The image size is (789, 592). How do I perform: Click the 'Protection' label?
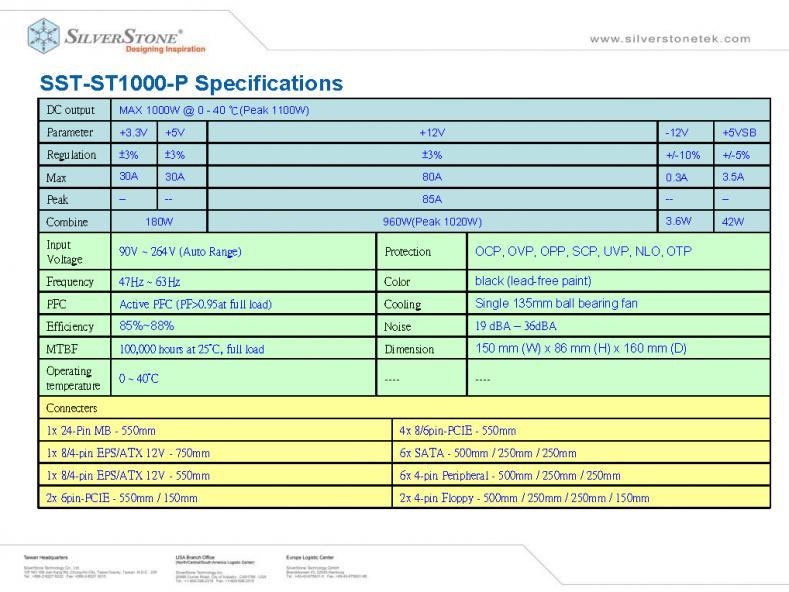point(408,252)
